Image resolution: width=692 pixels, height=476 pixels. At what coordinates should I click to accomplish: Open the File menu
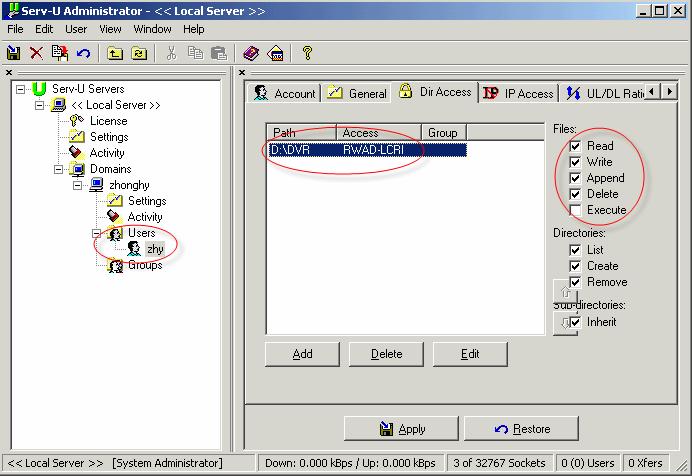click(15, 29)
